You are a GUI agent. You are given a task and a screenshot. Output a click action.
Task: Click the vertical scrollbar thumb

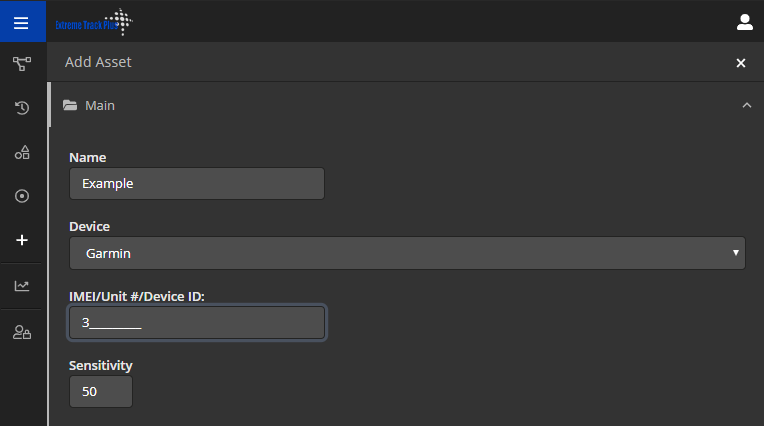point(49,105)
